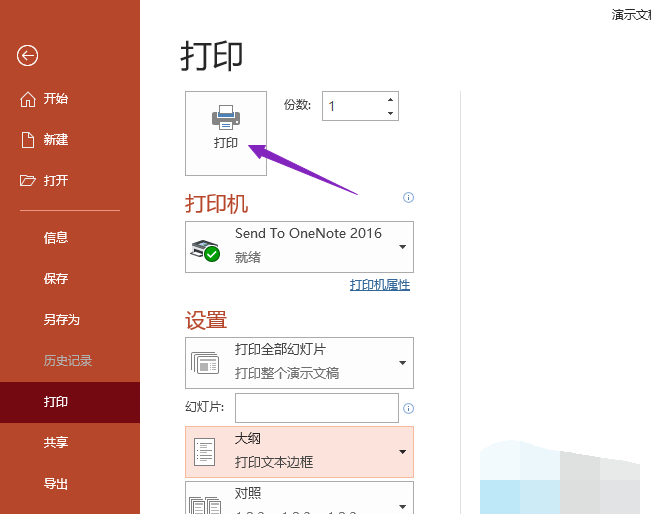Expand the Print All Slides (打印全部幻灯片) dropdown
Image resolution: width=651 pixels, height=514 pixels.
tap(402, 362)
